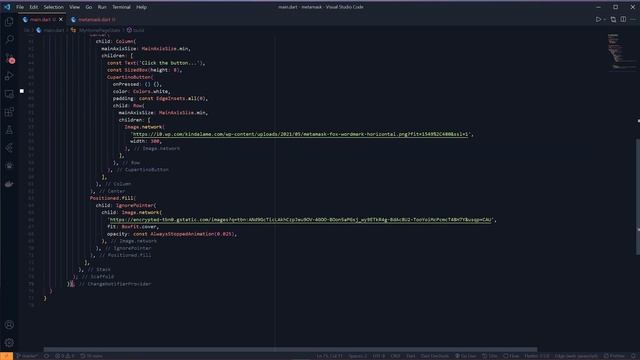Image resolution: width=640 pixels, height=360 pixels.
Task: Open More Actions ellipsis in editor toolbar
Action: (x=633, y=19)
